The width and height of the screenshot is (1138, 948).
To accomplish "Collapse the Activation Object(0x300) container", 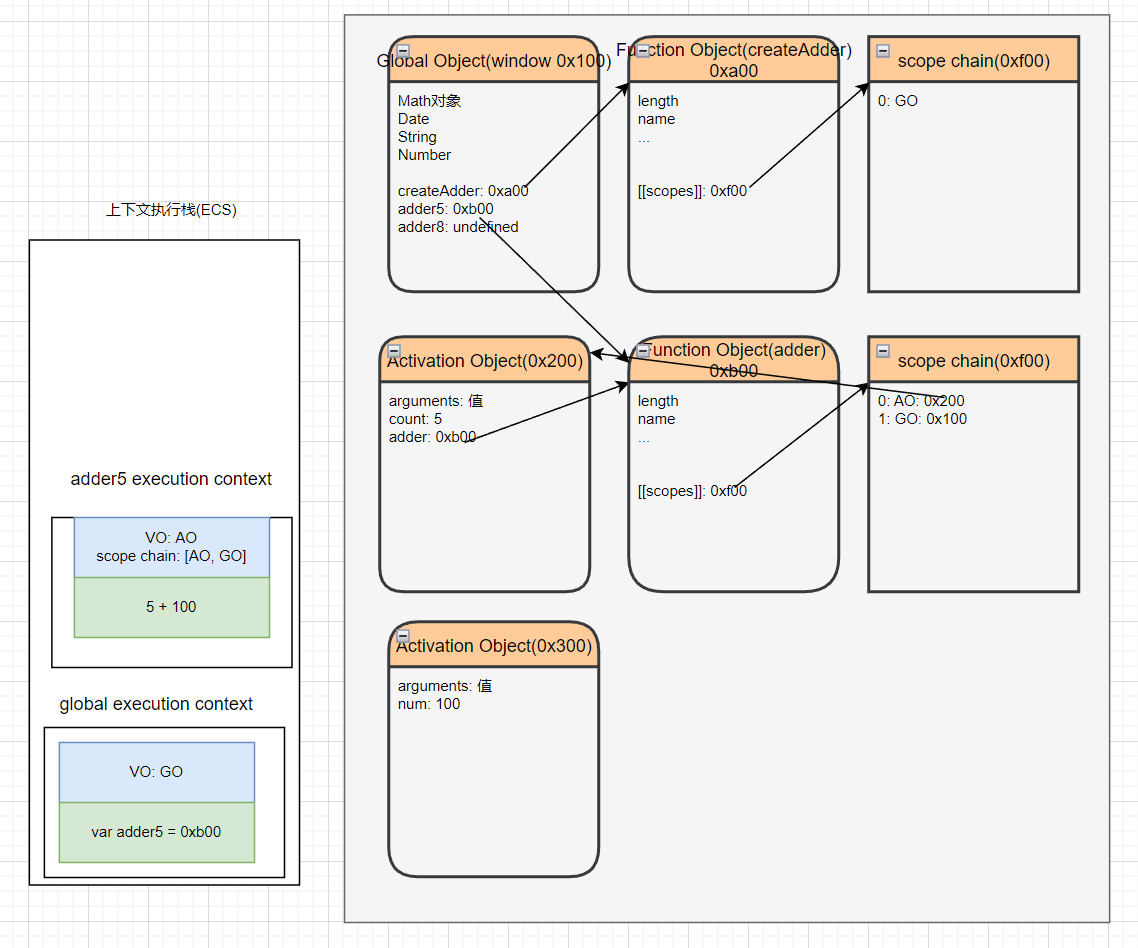I will [x=403, y=636].
